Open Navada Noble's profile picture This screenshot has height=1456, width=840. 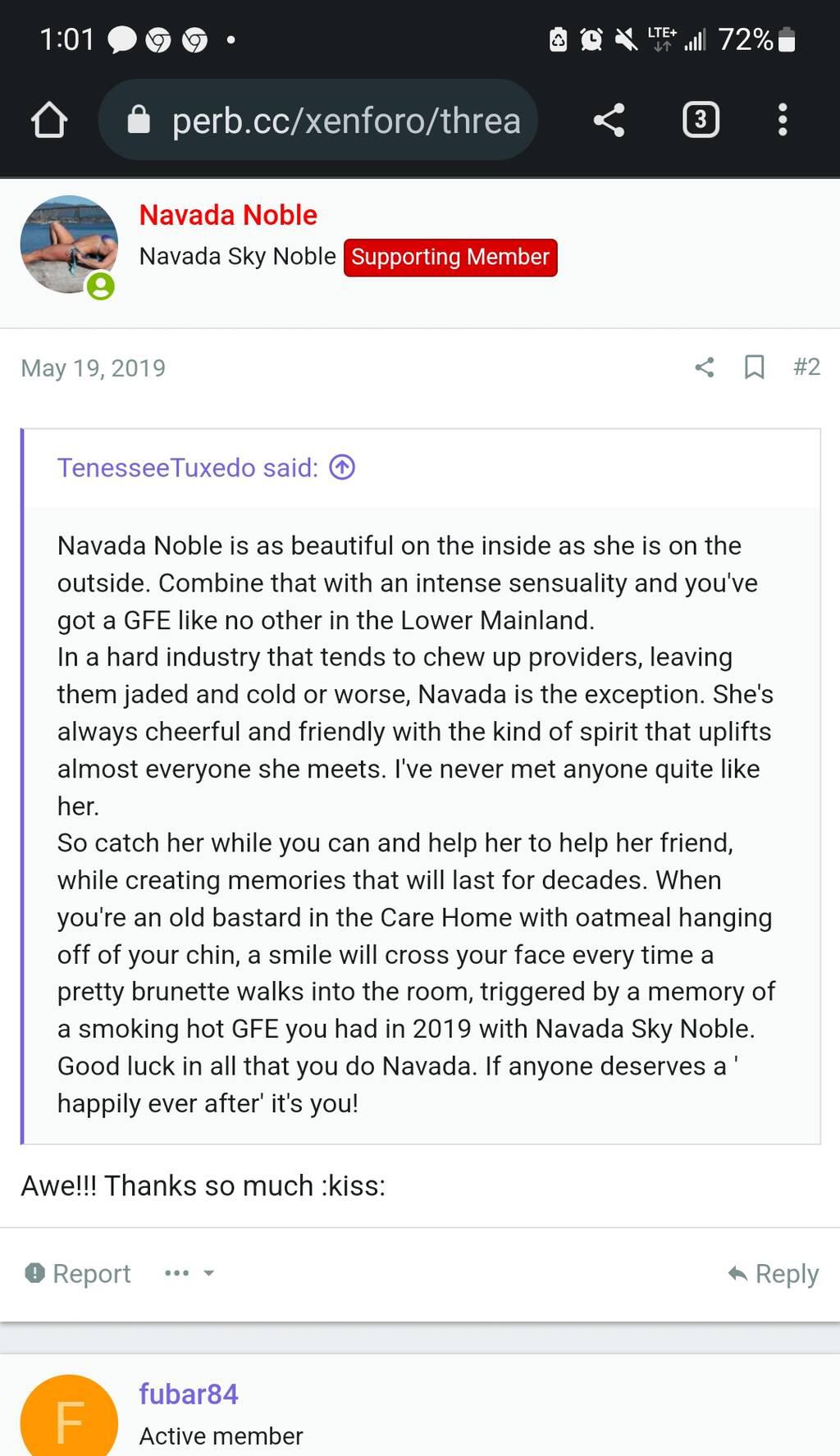69,244
